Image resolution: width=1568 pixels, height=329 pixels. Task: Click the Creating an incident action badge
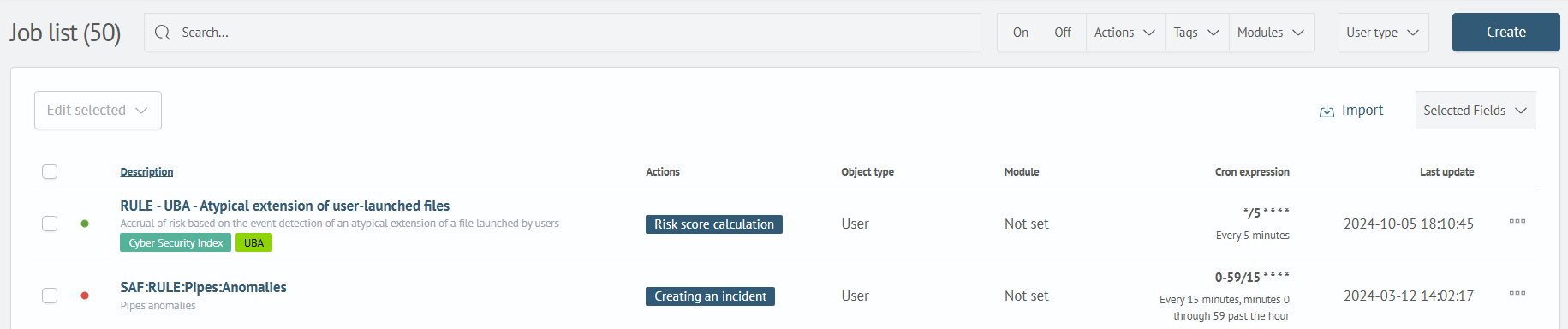[x=711, y=296]
